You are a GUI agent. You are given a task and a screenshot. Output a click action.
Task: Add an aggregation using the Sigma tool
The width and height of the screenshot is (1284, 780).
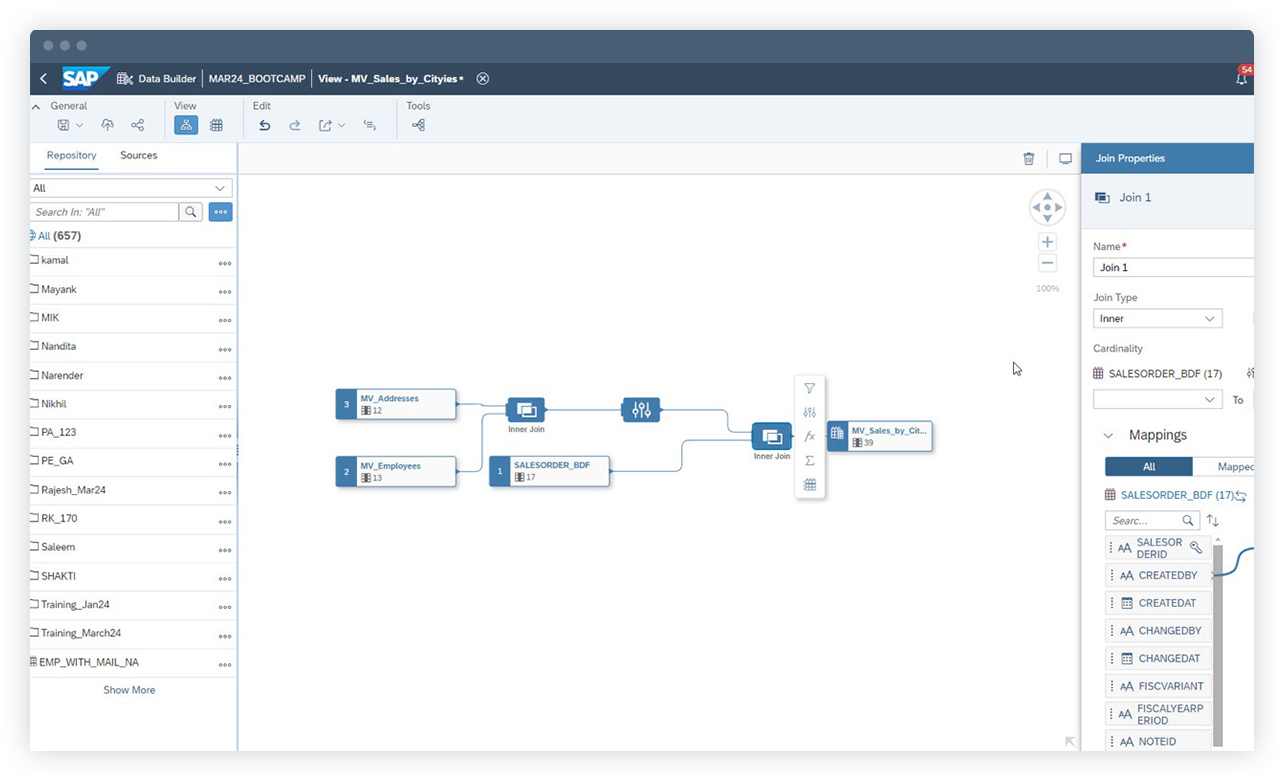[x=810, y=460]
